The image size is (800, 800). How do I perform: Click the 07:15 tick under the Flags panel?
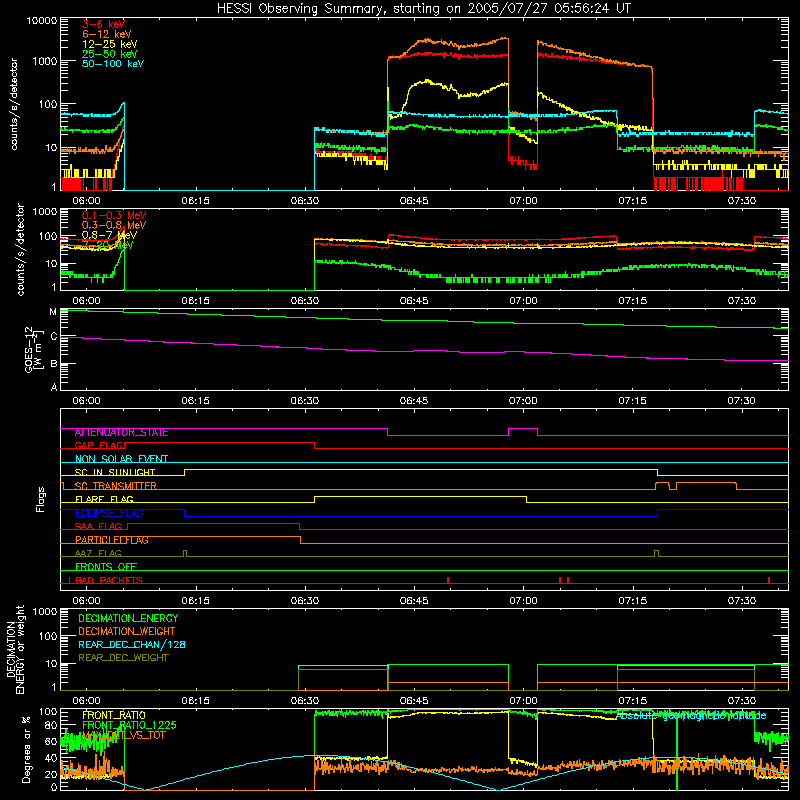[632, 601]
